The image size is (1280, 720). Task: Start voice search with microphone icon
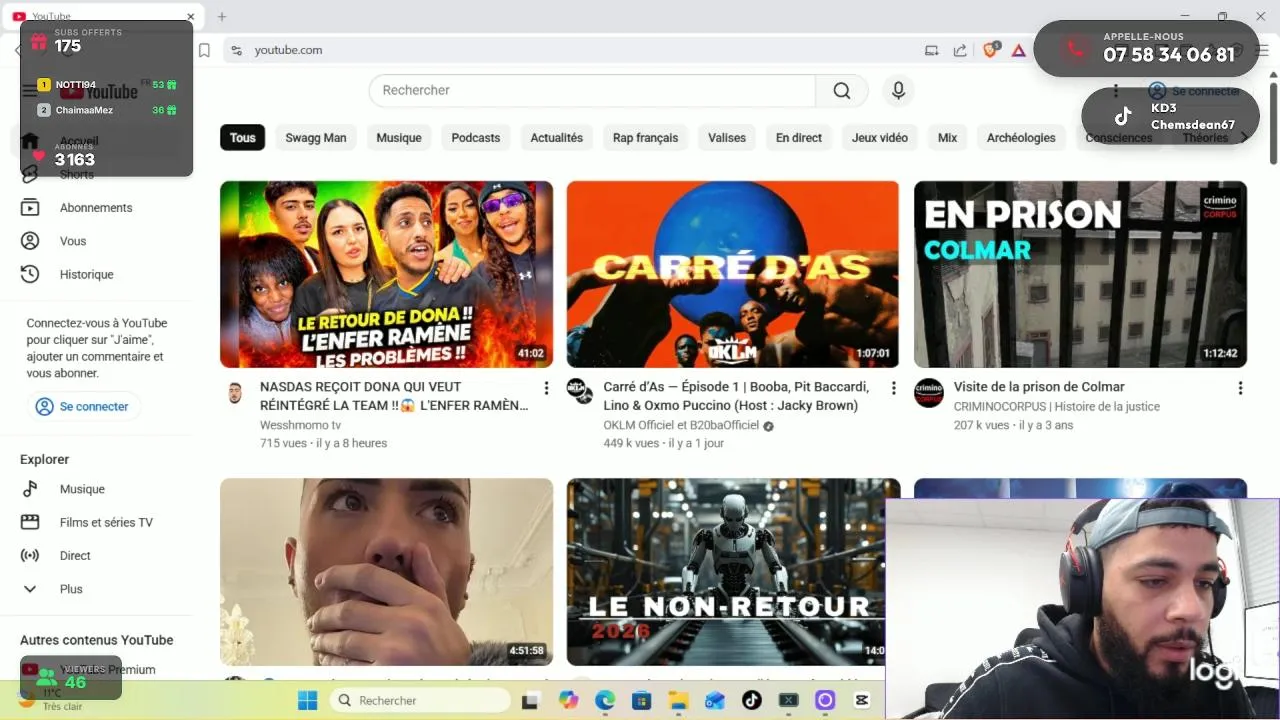pyautogui.click(x=898, y=91)
